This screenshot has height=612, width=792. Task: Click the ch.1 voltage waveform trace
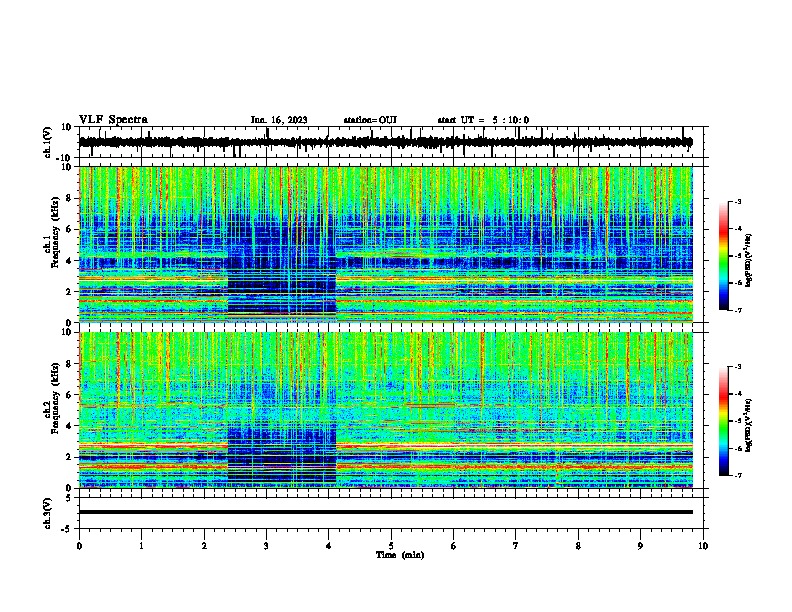coord(385,142)
